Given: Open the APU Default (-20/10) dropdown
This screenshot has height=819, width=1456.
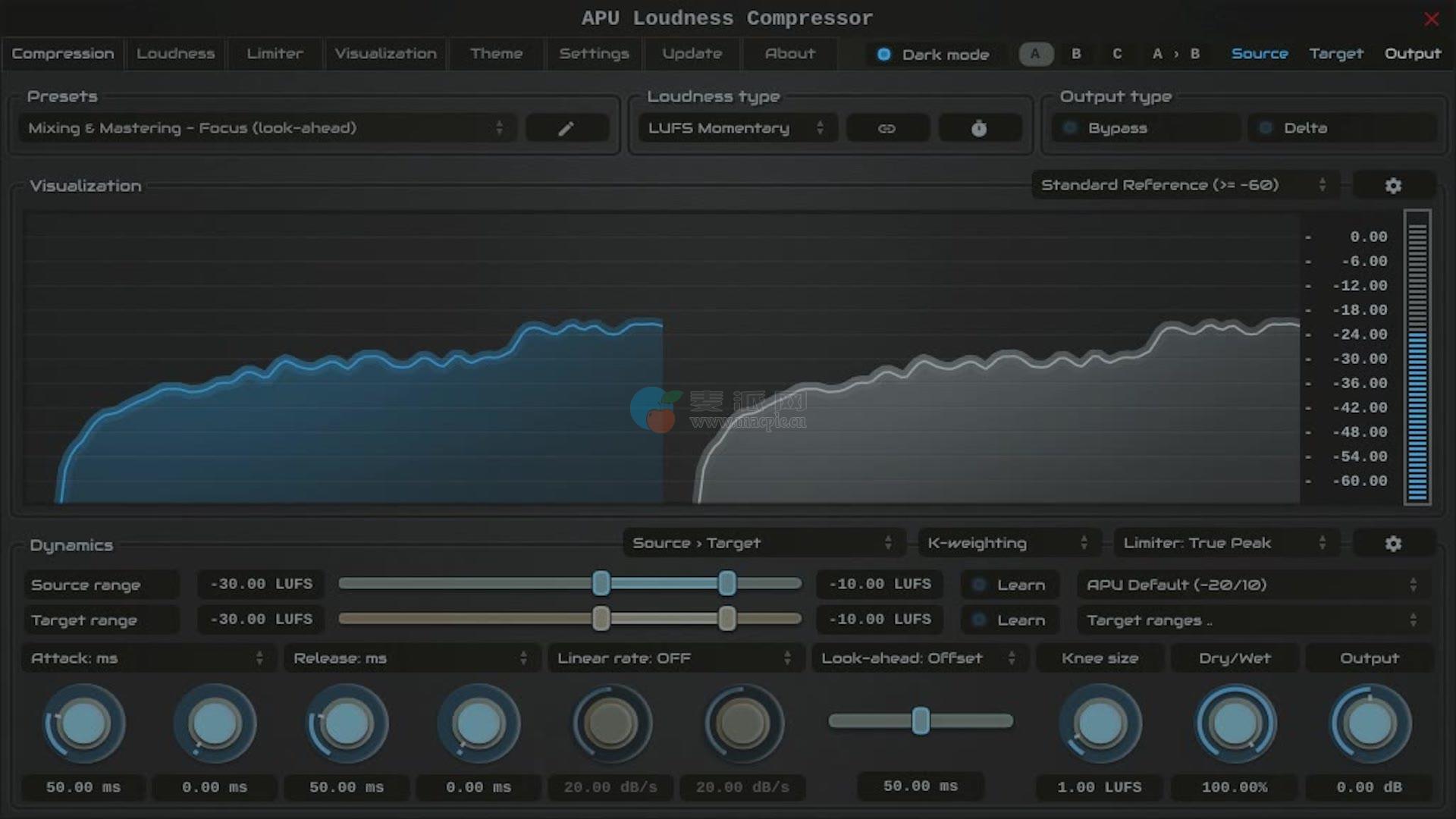Looking at the screenshot, I should click(1254, 585).
